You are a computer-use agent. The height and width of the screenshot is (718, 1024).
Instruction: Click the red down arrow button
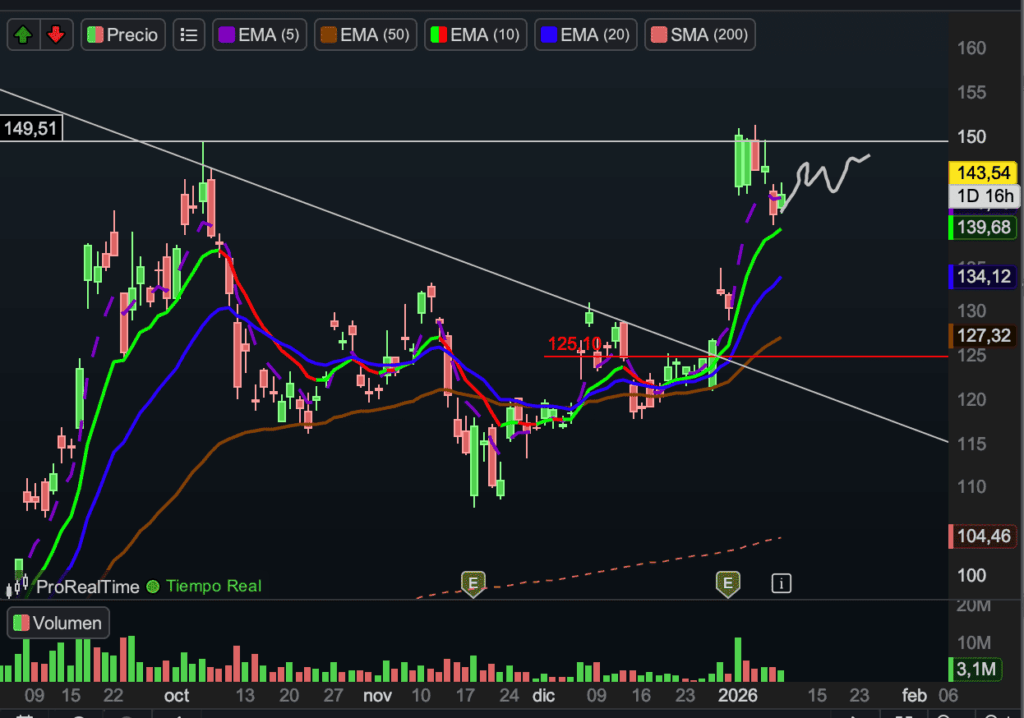[55, 34]
